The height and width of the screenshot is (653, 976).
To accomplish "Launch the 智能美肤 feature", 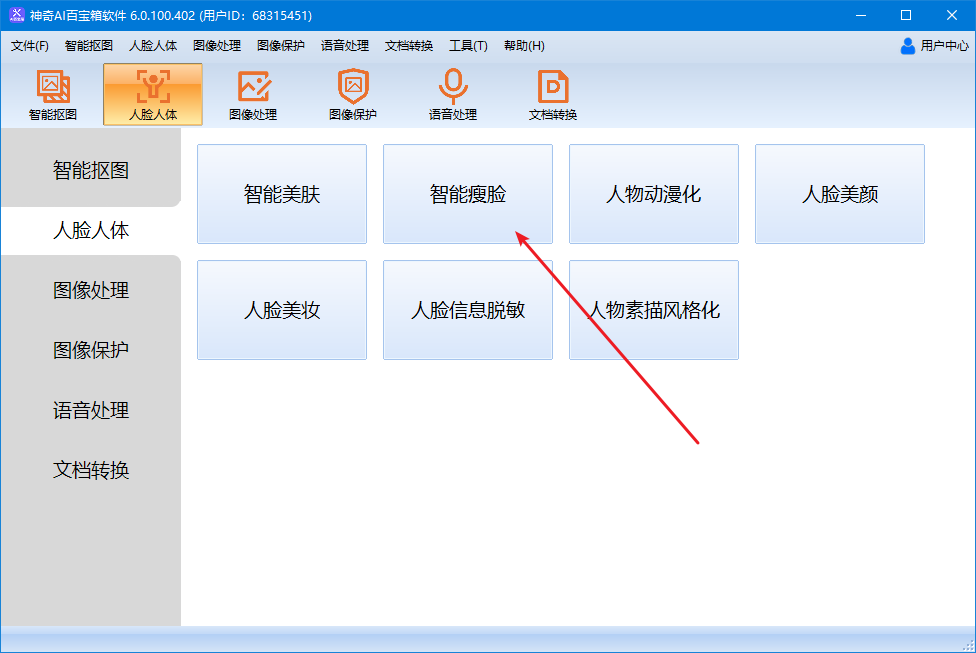I will point(282,194).
